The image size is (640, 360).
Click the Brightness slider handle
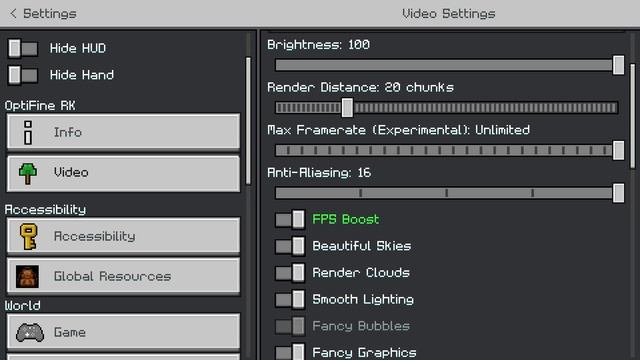pyautogui.click(x=619, y=65)
